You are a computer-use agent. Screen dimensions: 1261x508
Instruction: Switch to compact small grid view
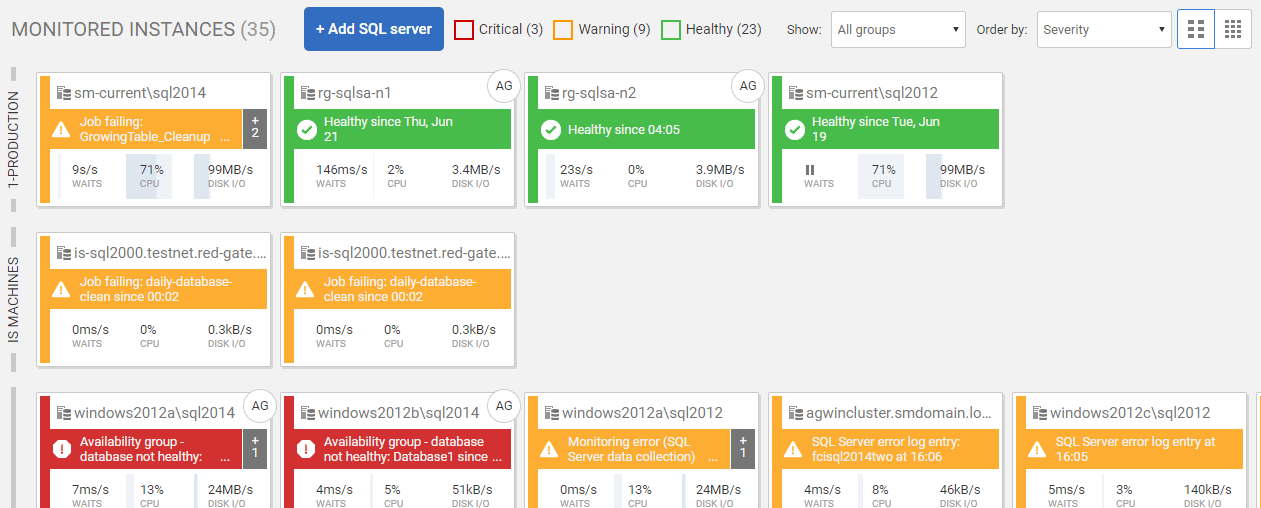click(1233, 30)
